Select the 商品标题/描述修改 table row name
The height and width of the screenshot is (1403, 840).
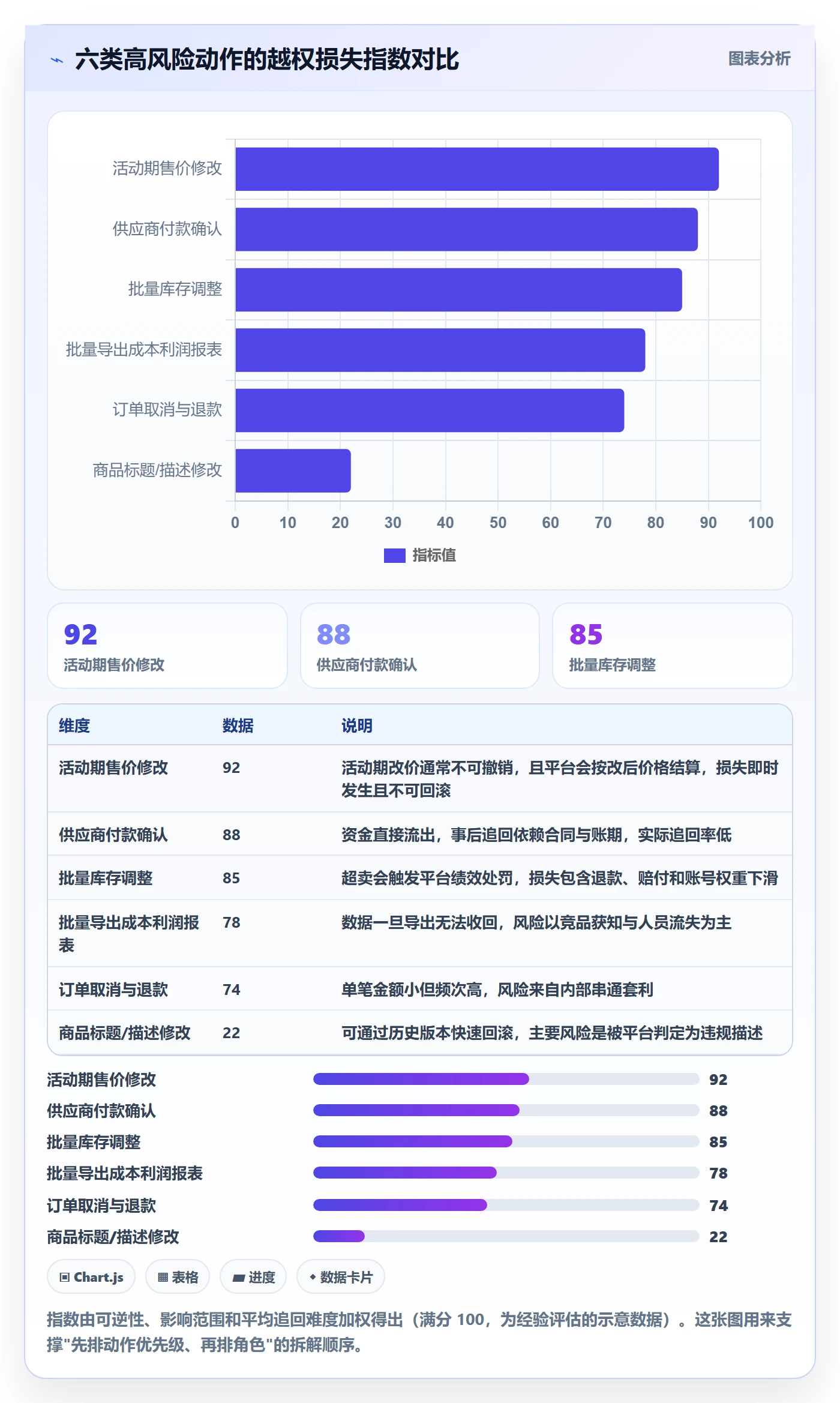(x=125, y=1033)
